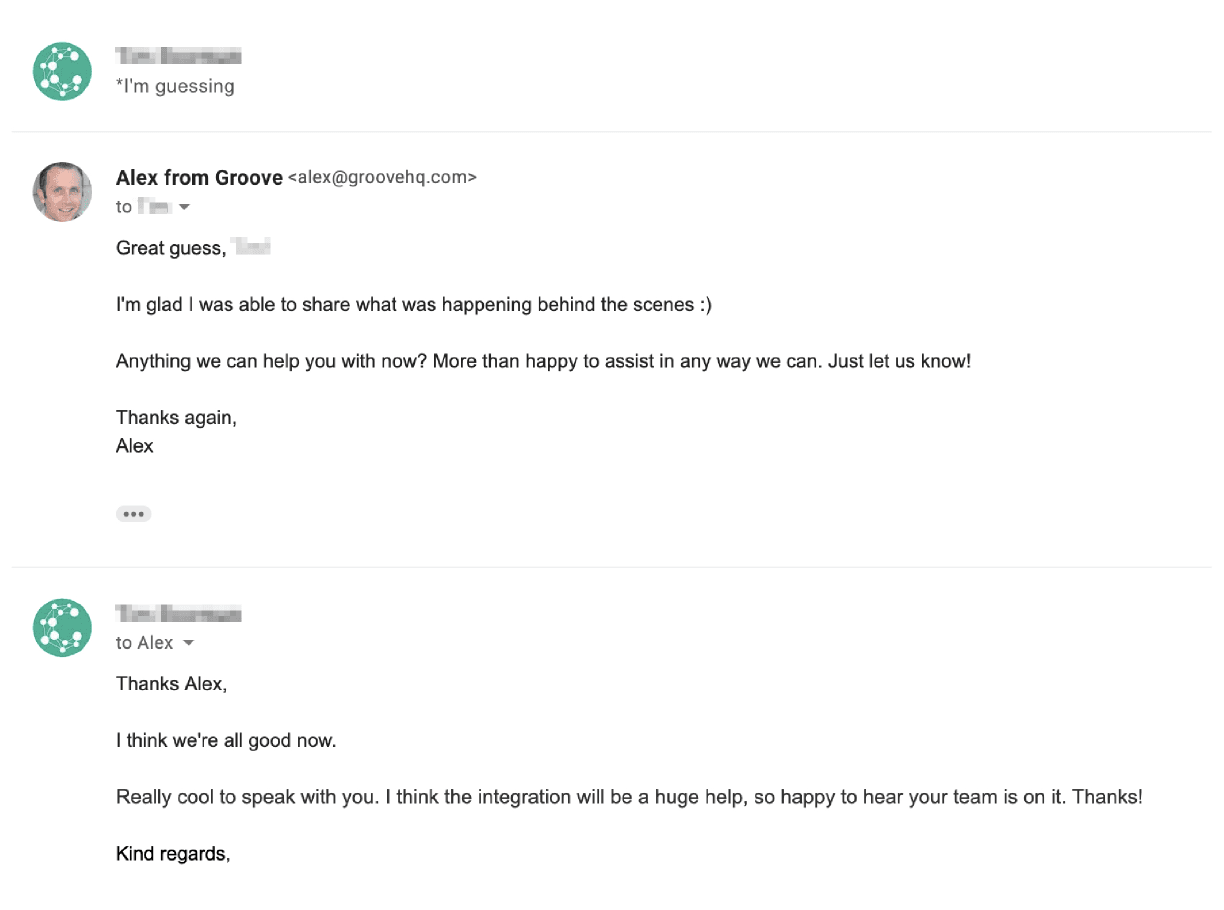The image size is (1224, 910).
Task: Click the "Really cool to speak with you" paragraph
Action: pos(629,797)
